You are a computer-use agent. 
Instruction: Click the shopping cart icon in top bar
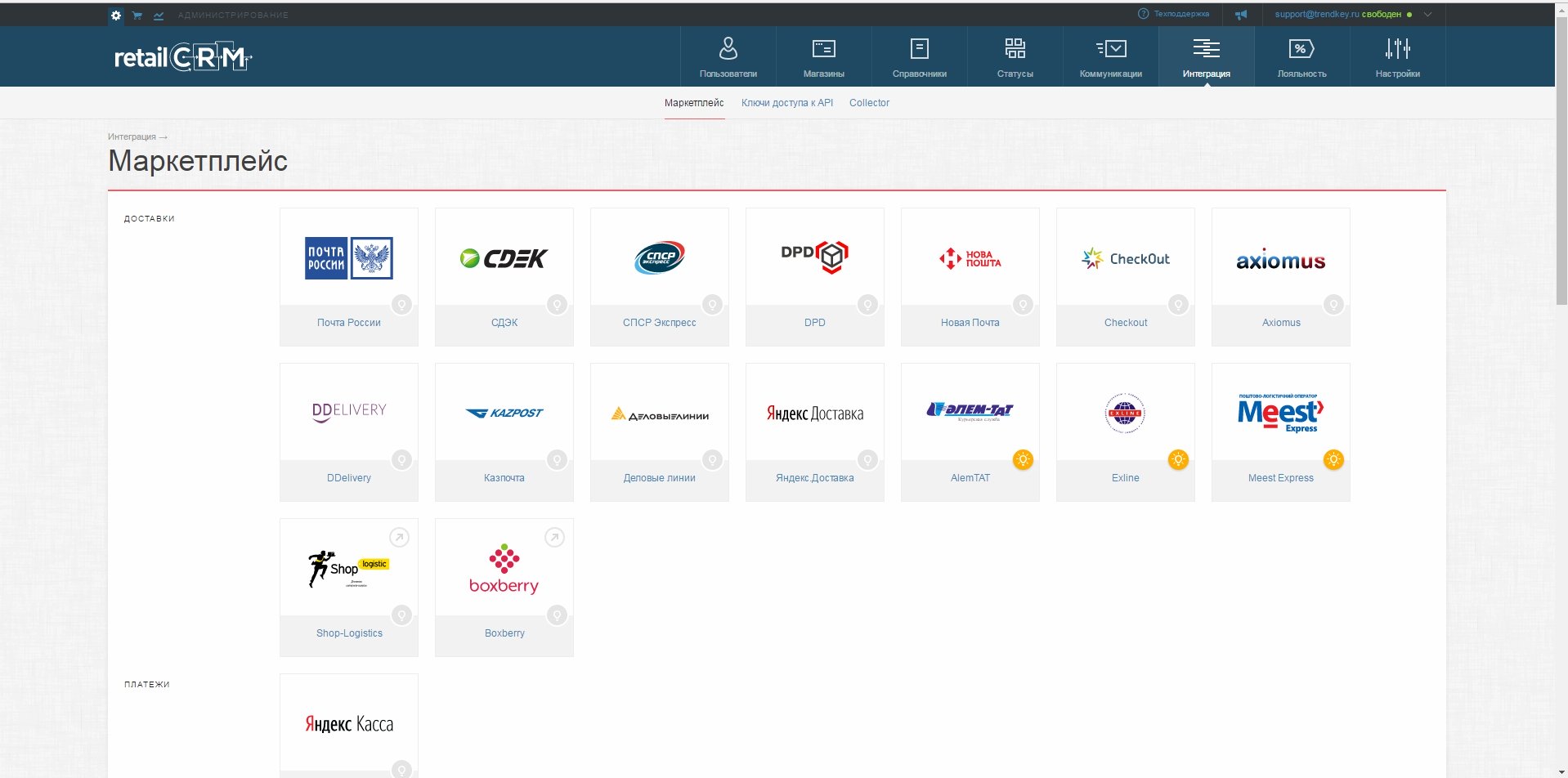click(x=137, y=15)
